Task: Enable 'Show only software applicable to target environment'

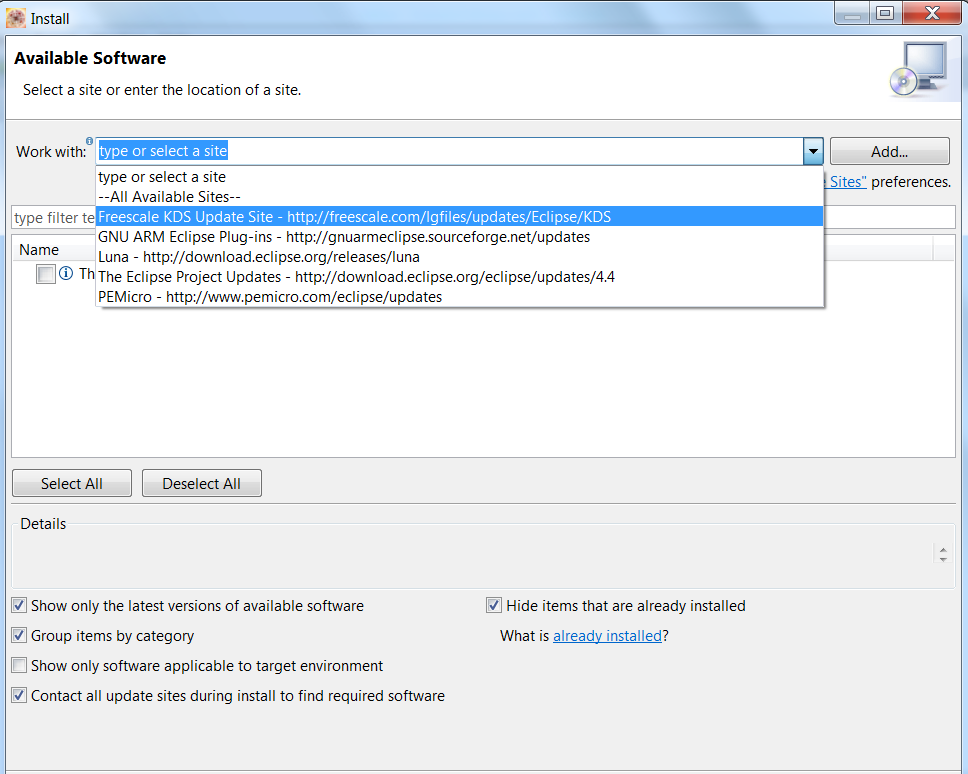Action: [19, 665]
